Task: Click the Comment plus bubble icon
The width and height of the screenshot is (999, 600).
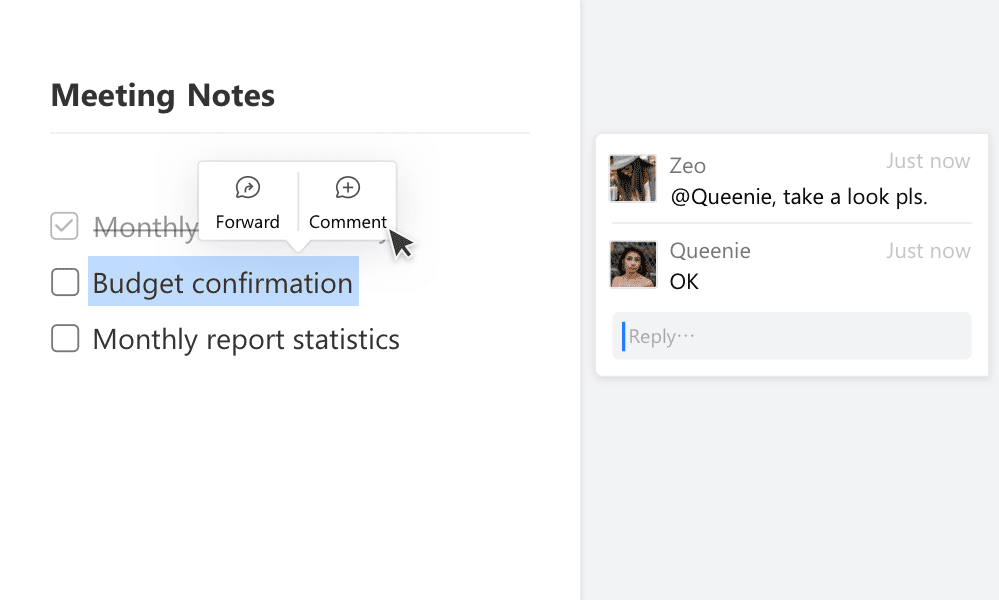Action: (347, 187)
